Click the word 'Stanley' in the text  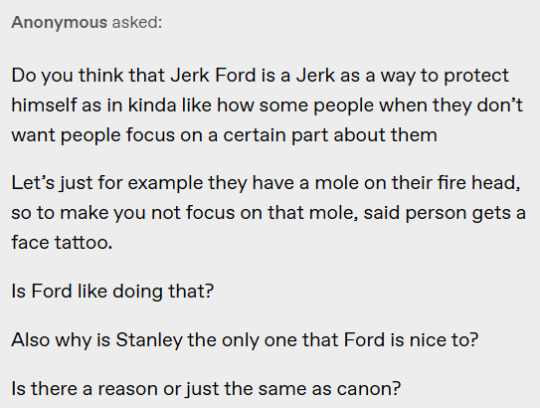pyautogui.click(x=149, y=340)
